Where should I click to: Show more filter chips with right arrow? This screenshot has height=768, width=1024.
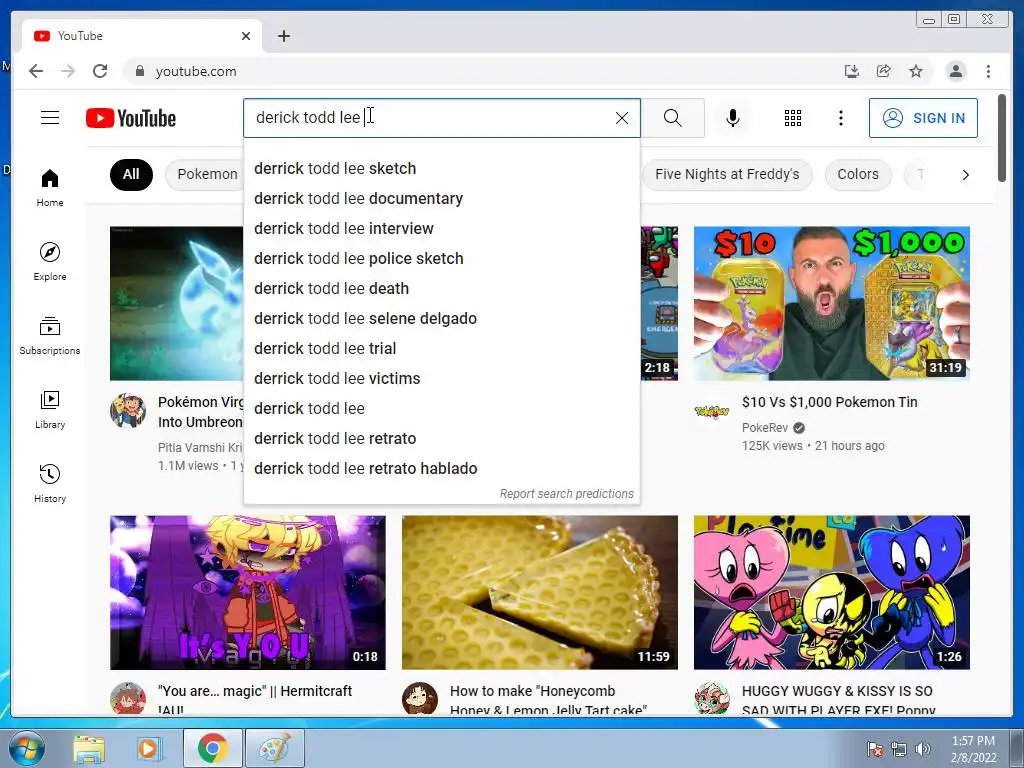tap(965, 175)
